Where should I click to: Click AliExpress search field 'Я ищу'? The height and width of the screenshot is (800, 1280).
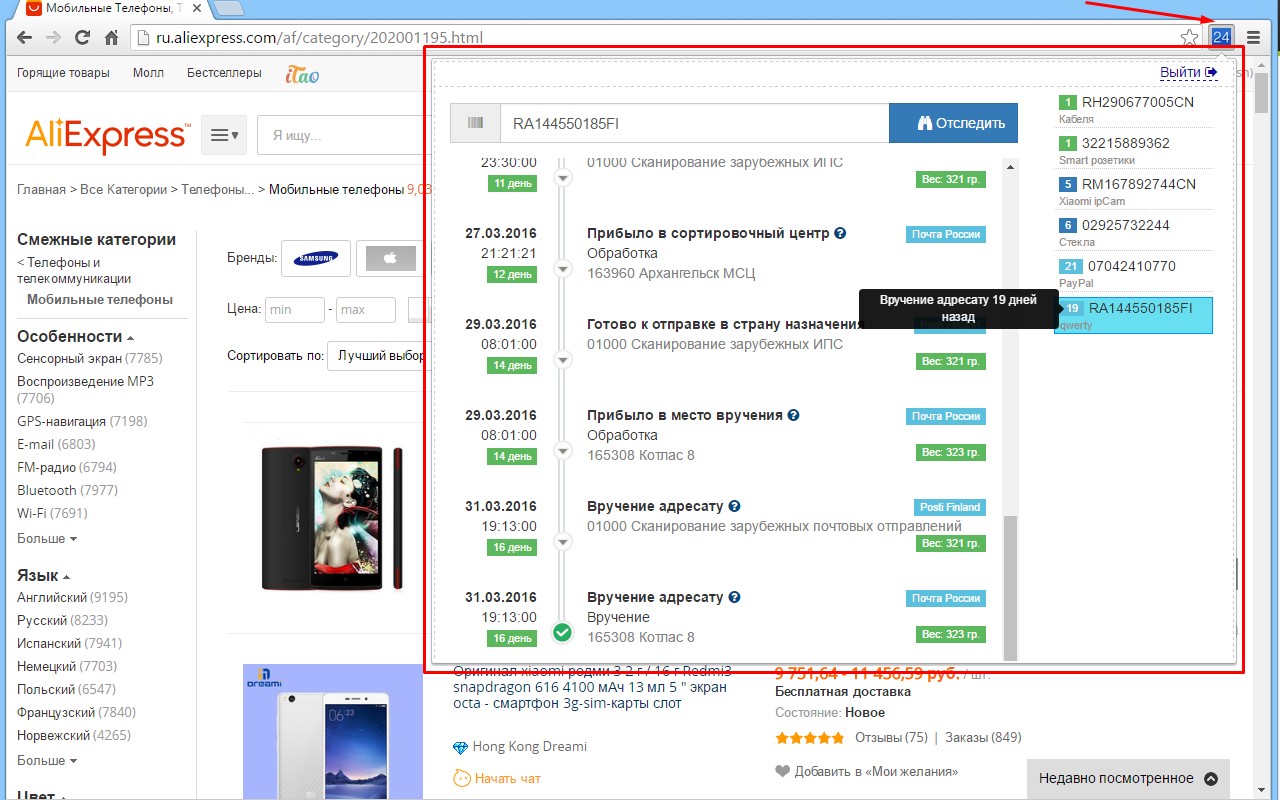pos(345,135)
